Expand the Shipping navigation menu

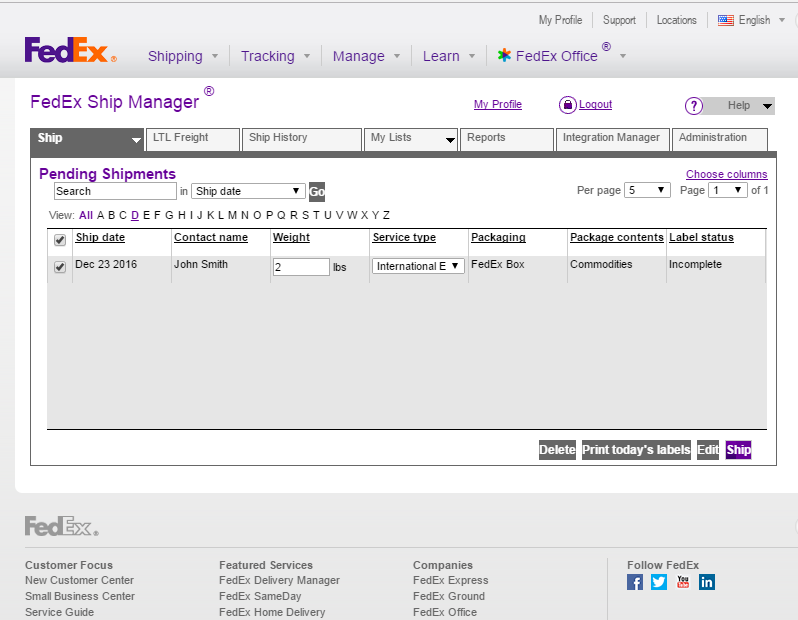(x=183, y=56)
